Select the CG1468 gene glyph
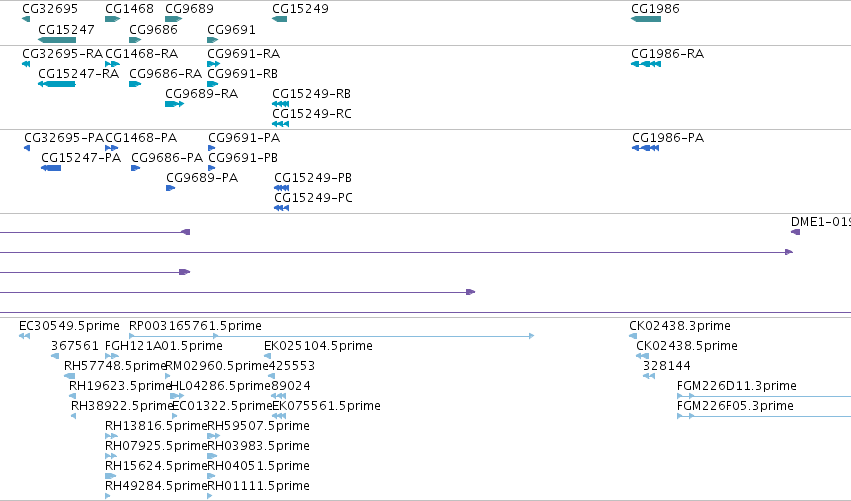 click(x=112, y=19)
